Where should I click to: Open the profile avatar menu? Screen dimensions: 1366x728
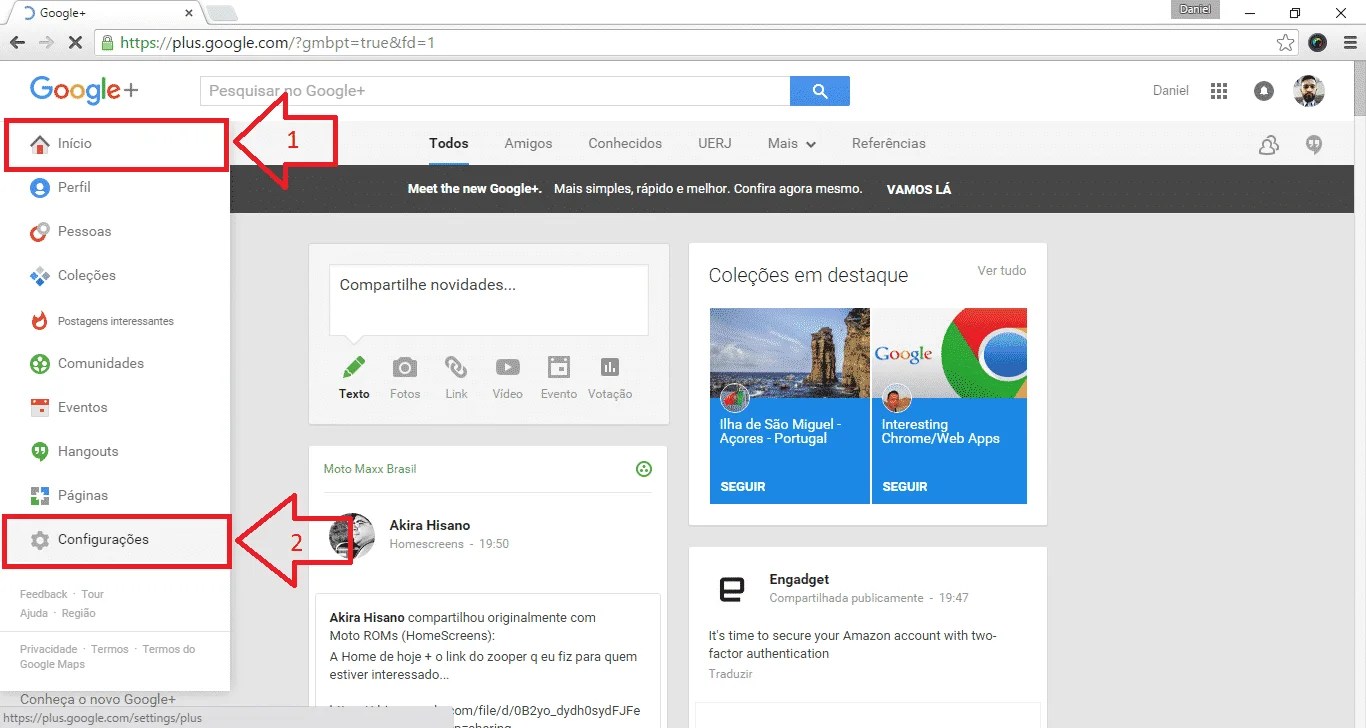click(x=1308, y=91)
